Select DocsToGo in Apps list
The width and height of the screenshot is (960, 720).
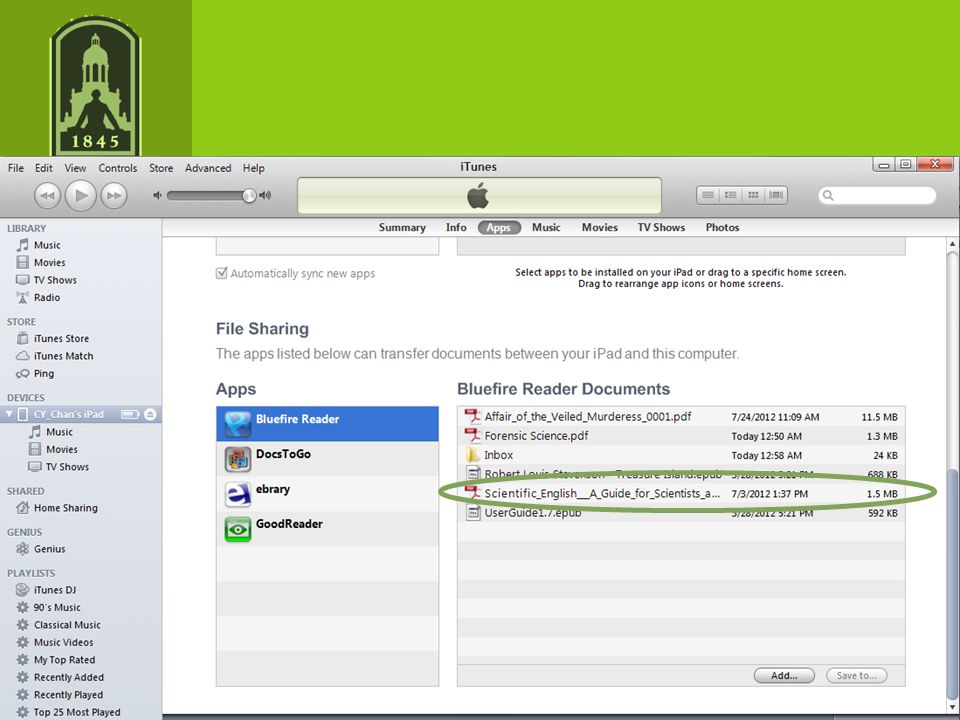tap(328, 459)
